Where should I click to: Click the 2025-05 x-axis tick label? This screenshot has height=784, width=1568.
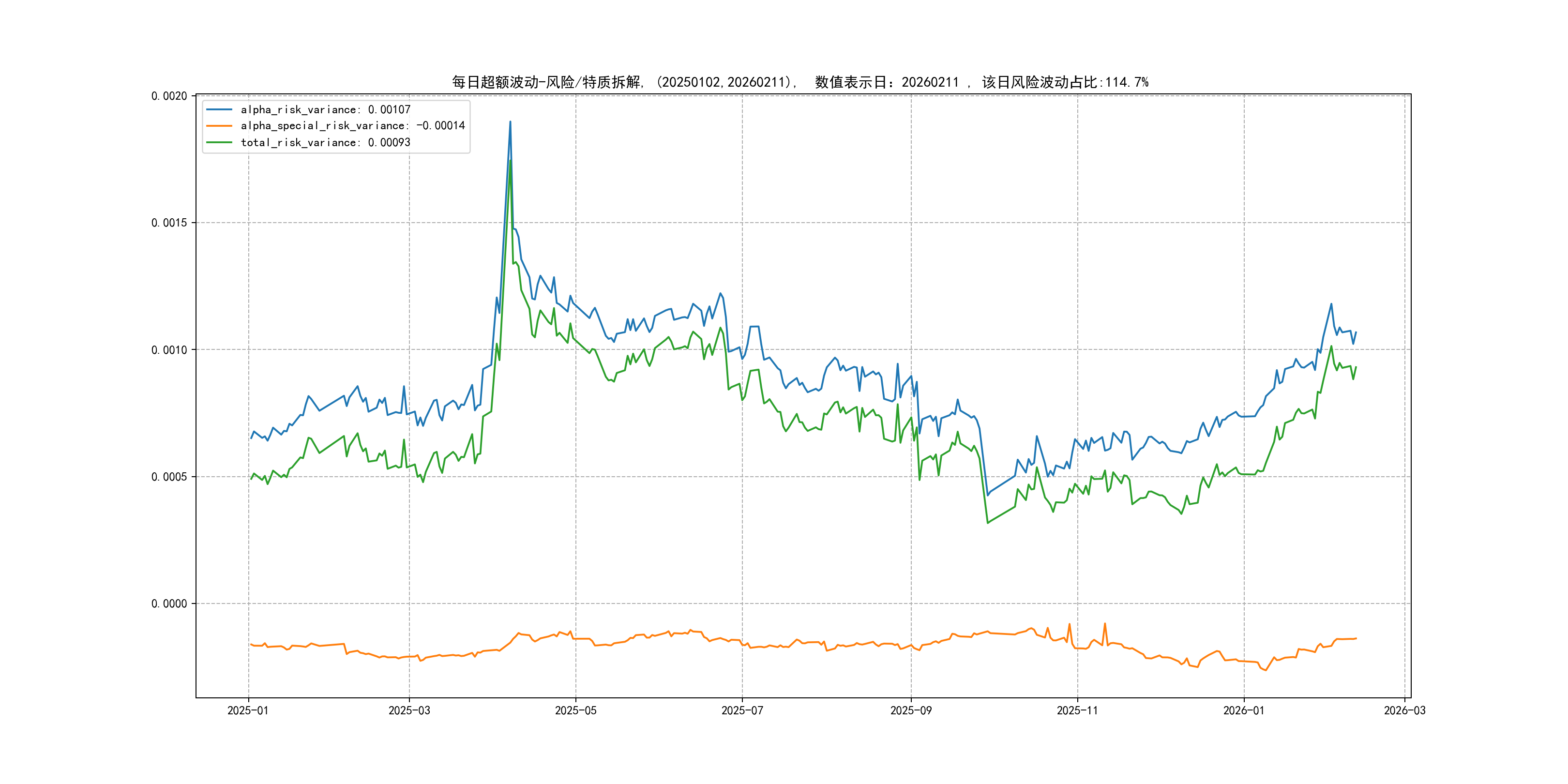[x=575, y=710]
